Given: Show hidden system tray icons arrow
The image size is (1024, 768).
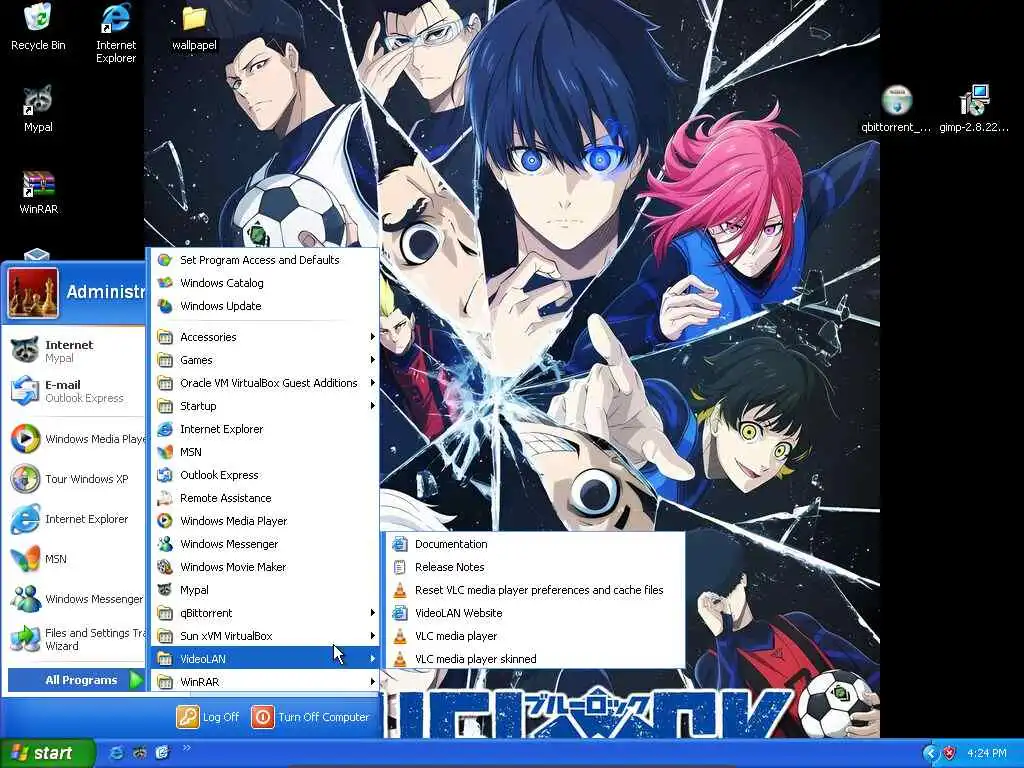Looking at the screenshot, I should pos(930,754).
